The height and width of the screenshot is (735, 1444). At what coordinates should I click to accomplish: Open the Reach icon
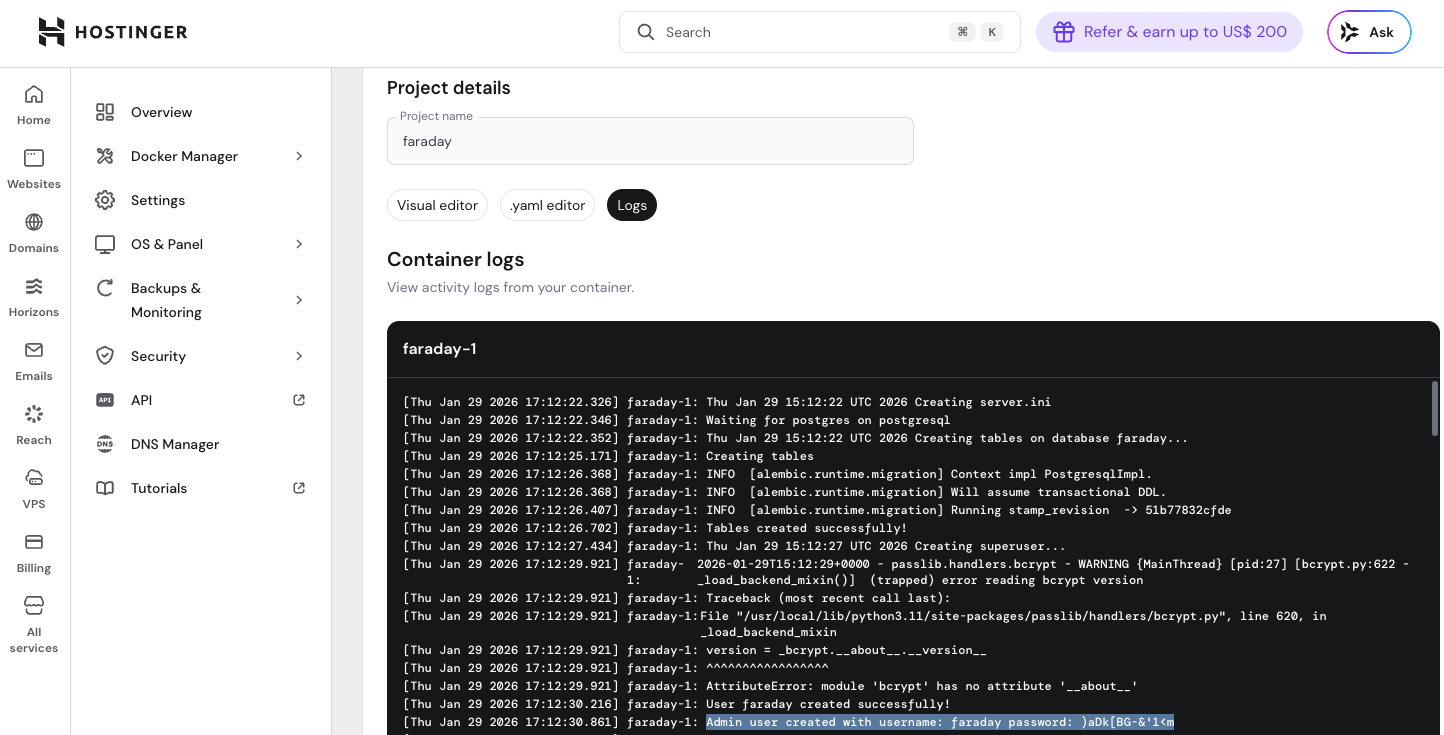tap(34, 414)
